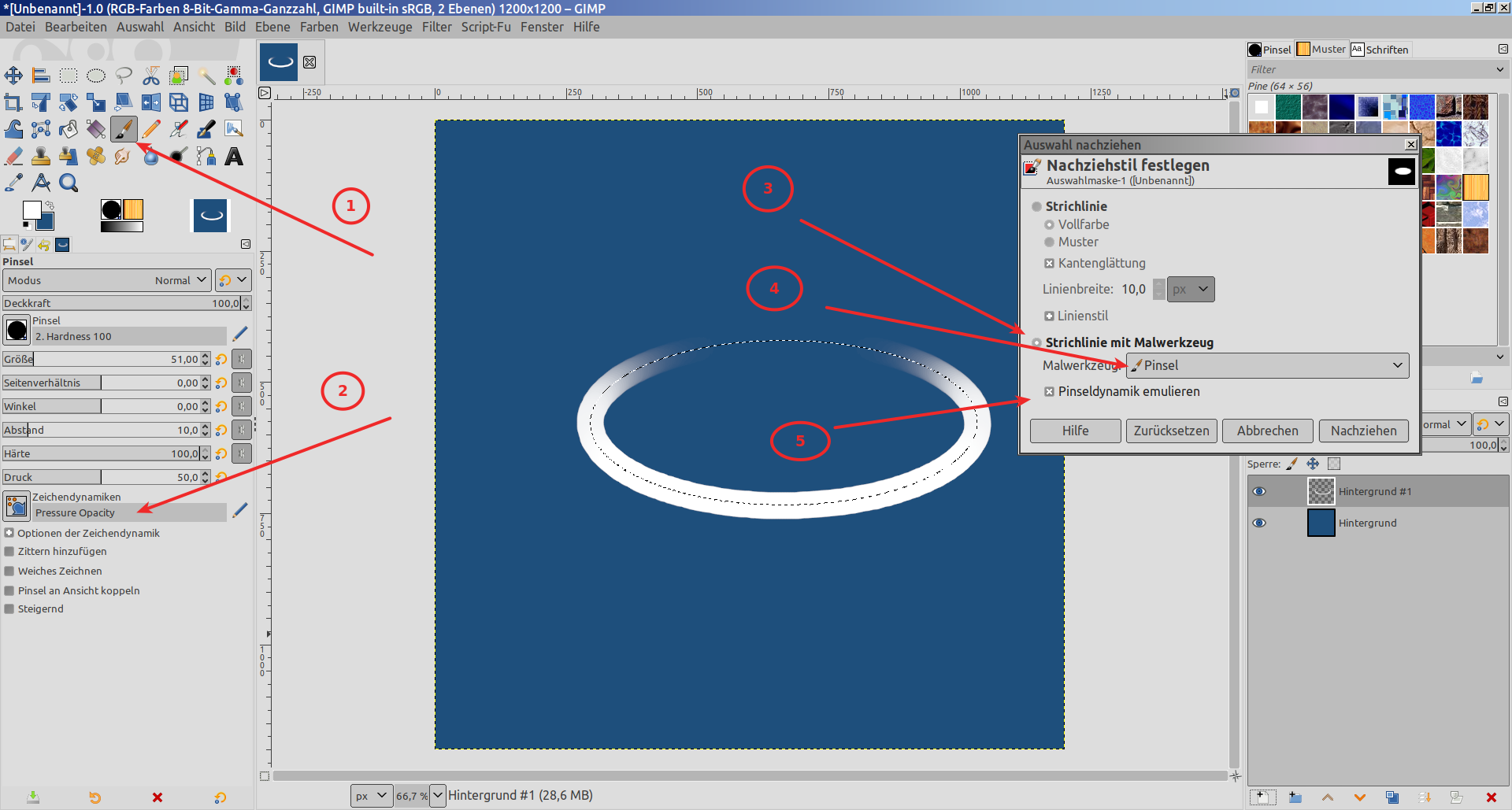Toggle the Pinseldynamik emulieren checkbox
Image resolution: width=1512 pixels, height=810 pixels.
tap(1049, 392)
